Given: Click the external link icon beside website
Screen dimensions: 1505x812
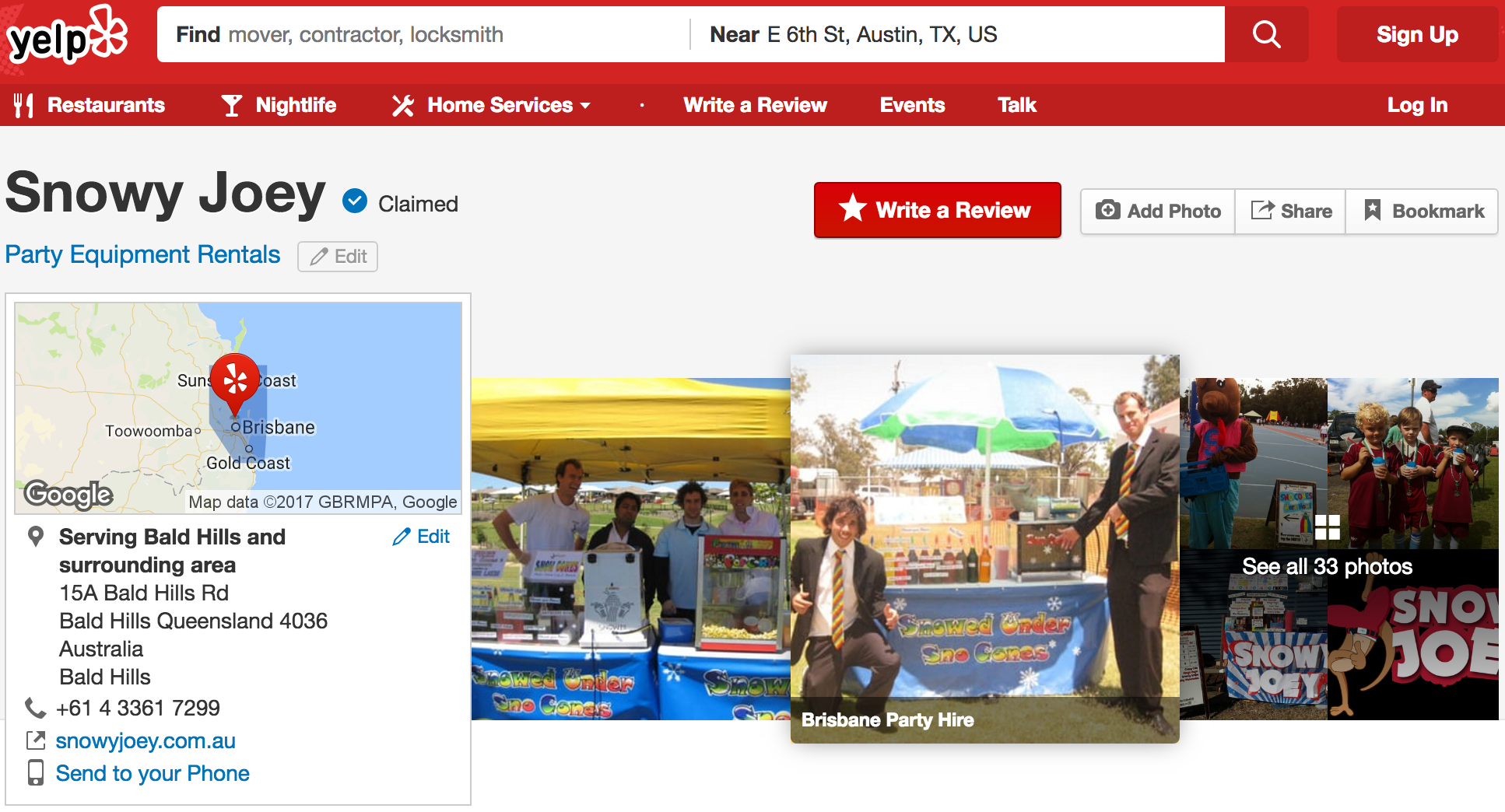Looking at the screenshot, I should point(36,740).
